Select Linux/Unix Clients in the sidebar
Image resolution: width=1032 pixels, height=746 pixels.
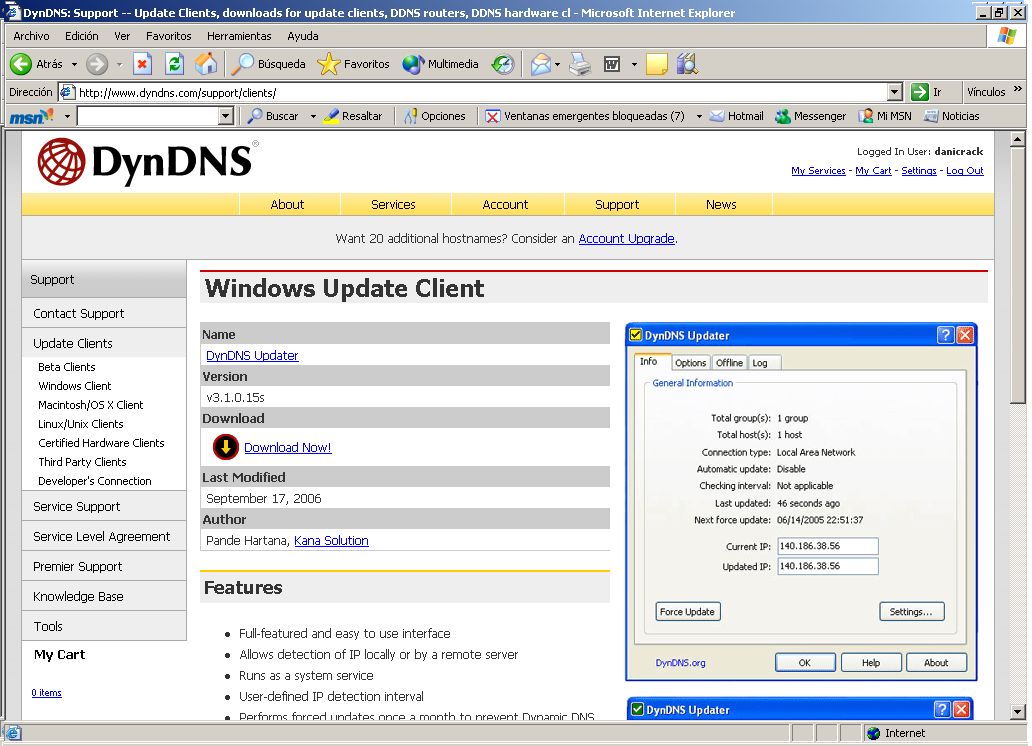pyautogui.click(x=81, y=424)
